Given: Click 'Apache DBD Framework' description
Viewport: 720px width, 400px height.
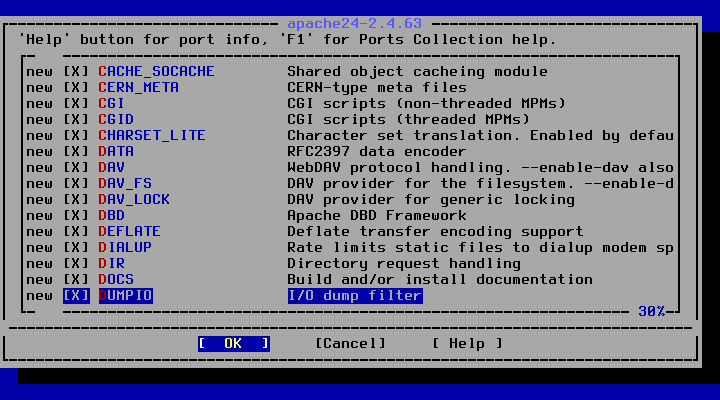Looking at the screenshot, I should pyautogui.click(x=377, y=216).
